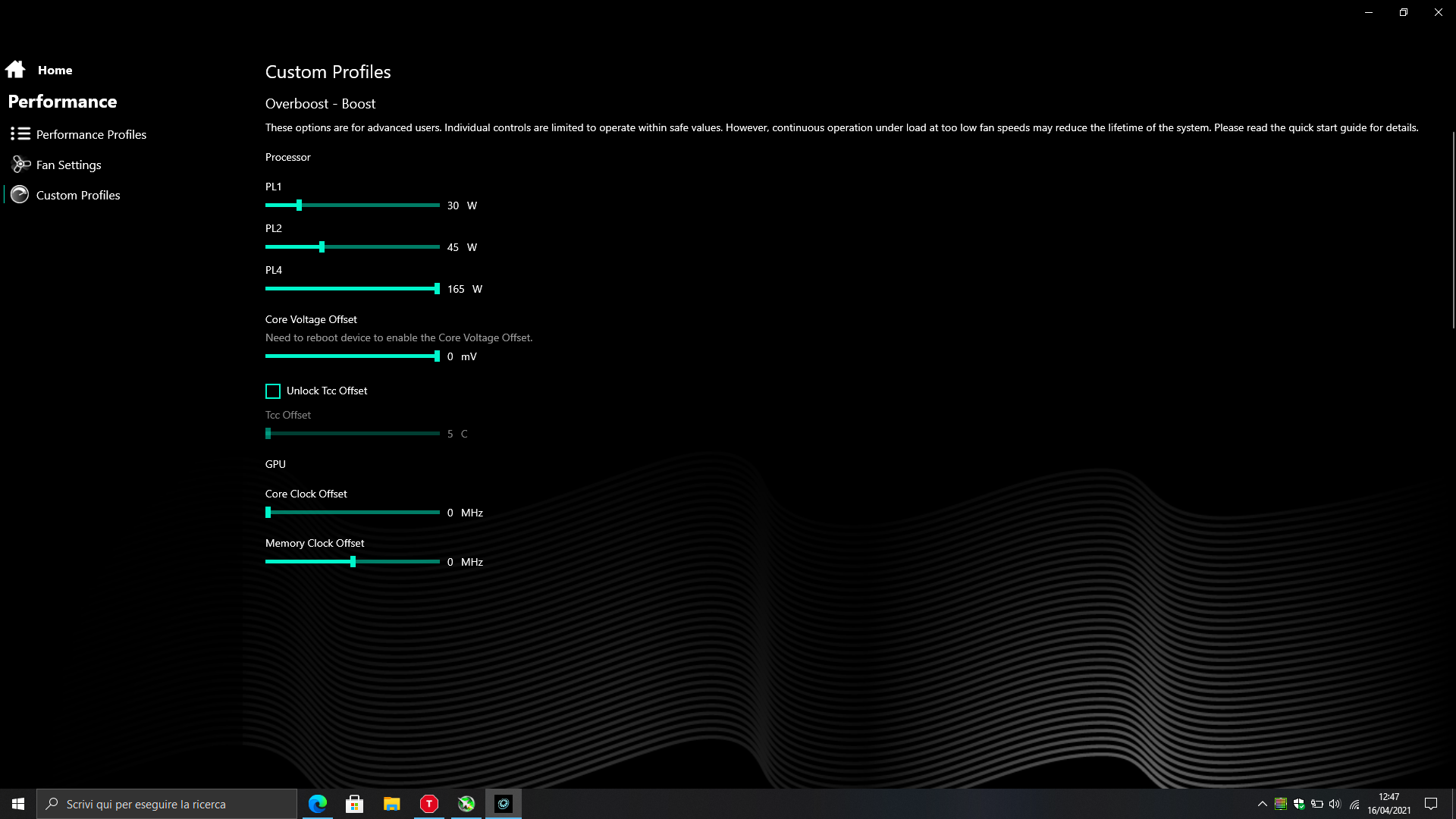The width and height of the screenshot is (1456, 819).
Task: Open notification center icon
Action: pyautogui.click(x=1431, y=804)
